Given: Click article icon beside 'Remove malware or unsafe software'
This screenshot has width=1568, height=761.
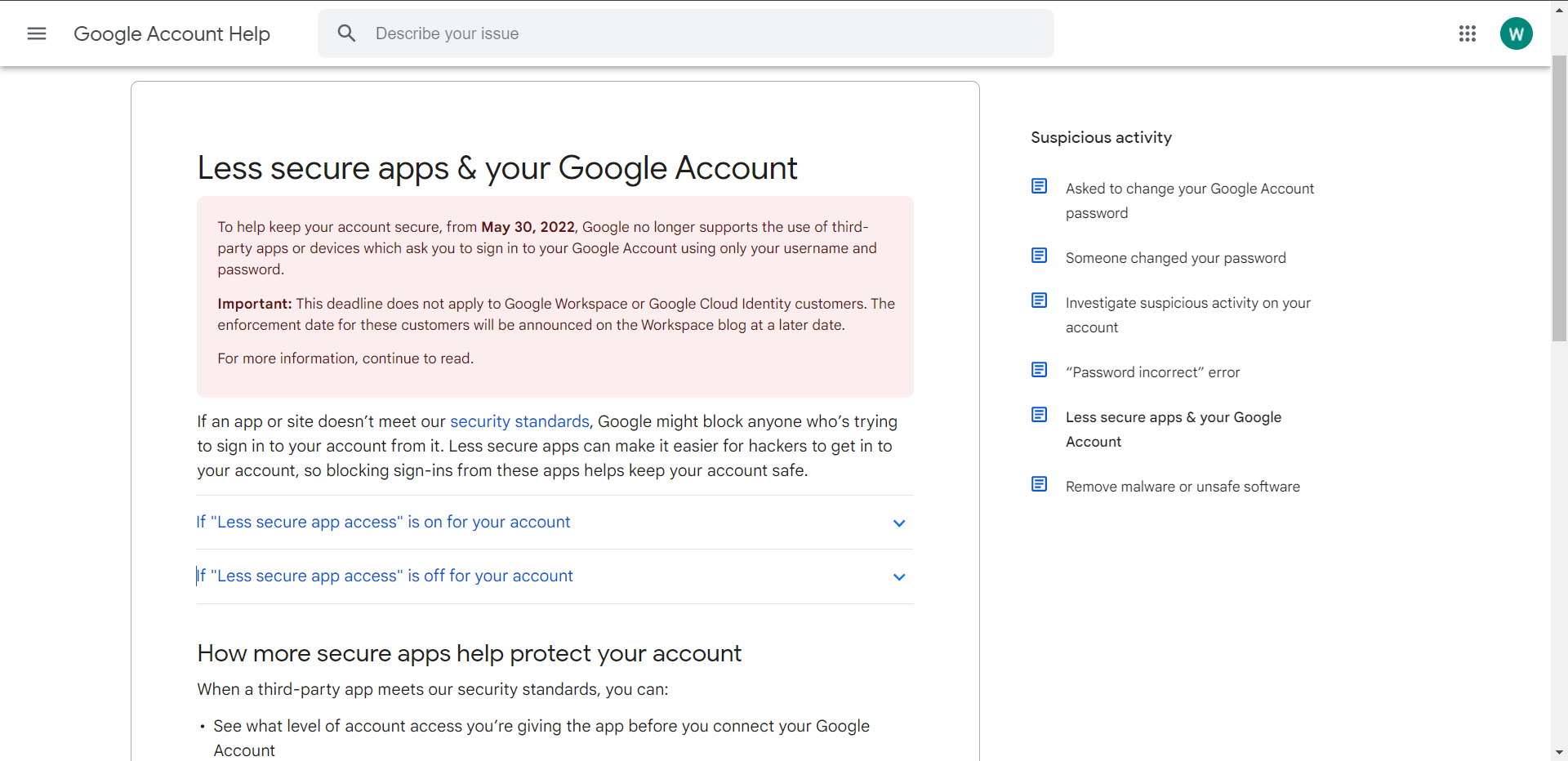Looking at the screenshot, I should point(1040,484).
